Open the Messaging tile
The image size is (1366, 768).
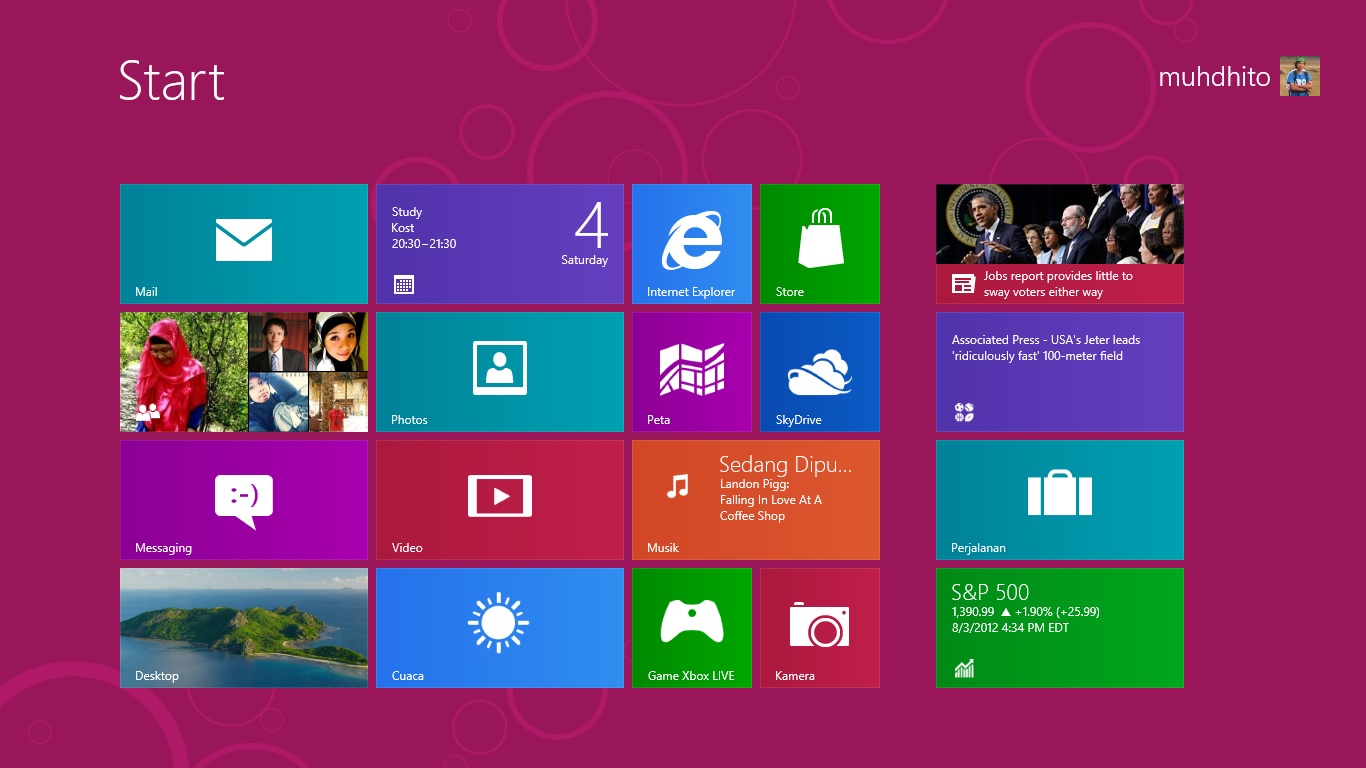point(244,499)
